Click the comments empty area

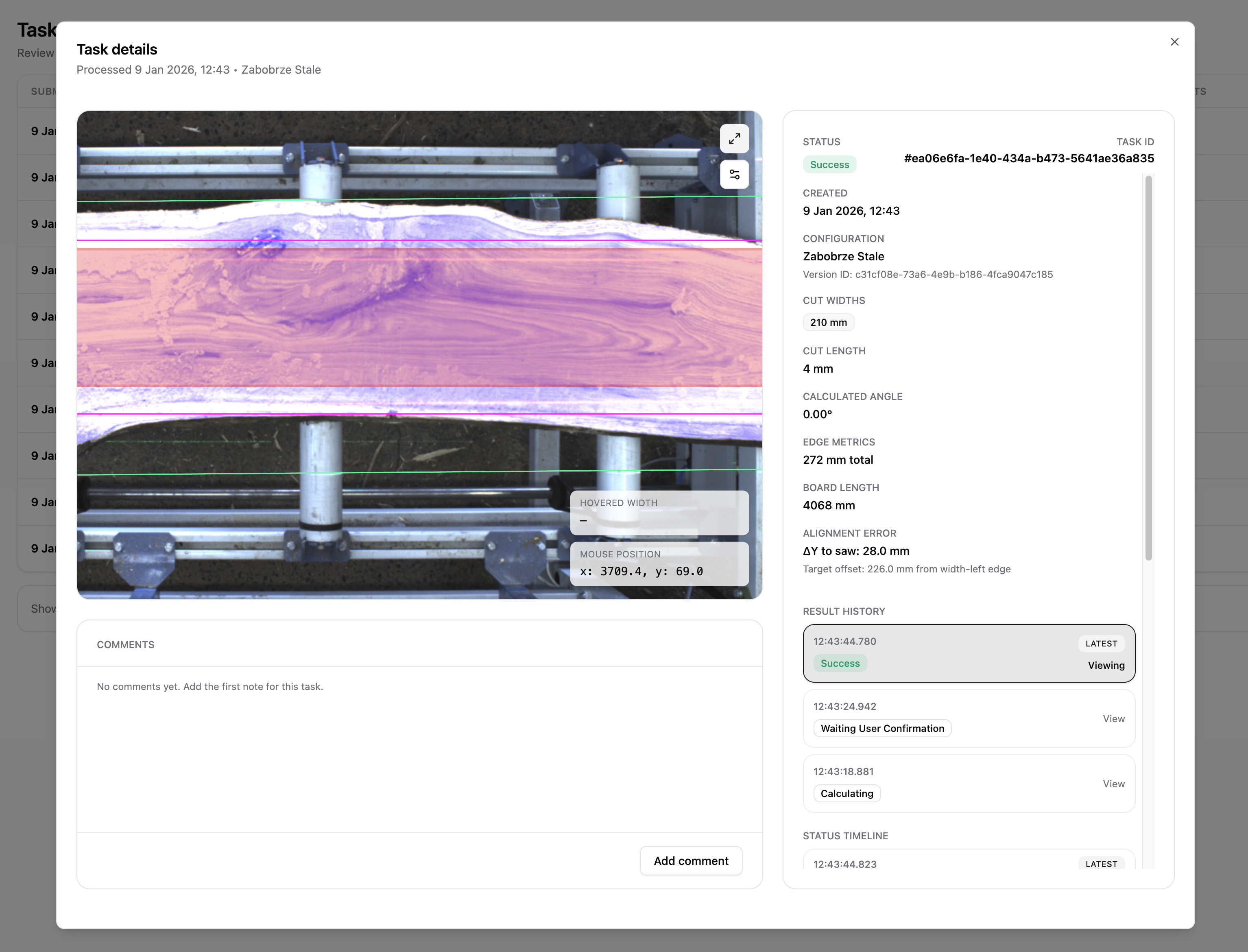tap(419, 753)
